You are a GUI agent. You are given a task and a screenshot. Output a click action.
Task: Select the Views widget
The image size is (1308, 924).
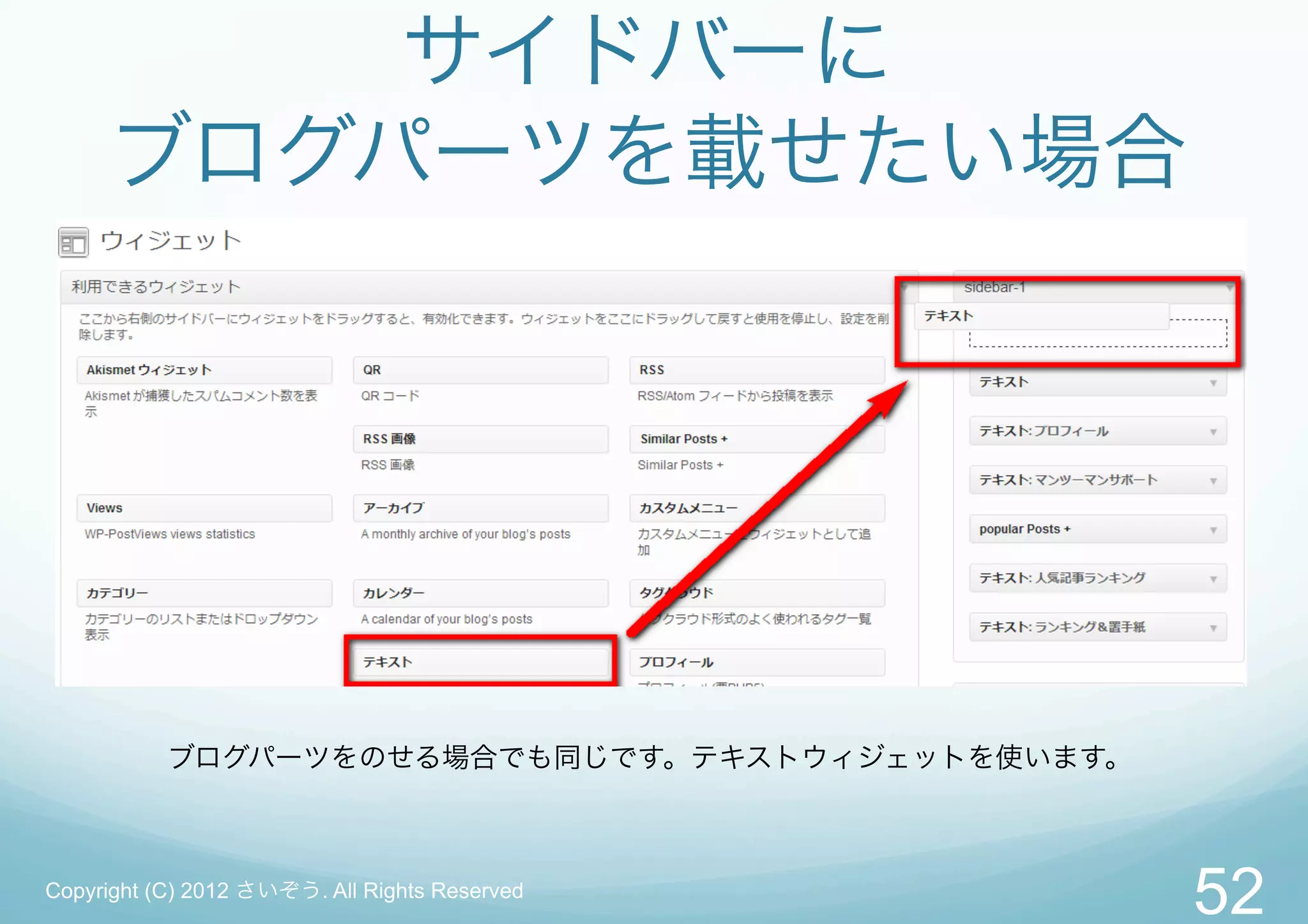(x=204, y=508)
